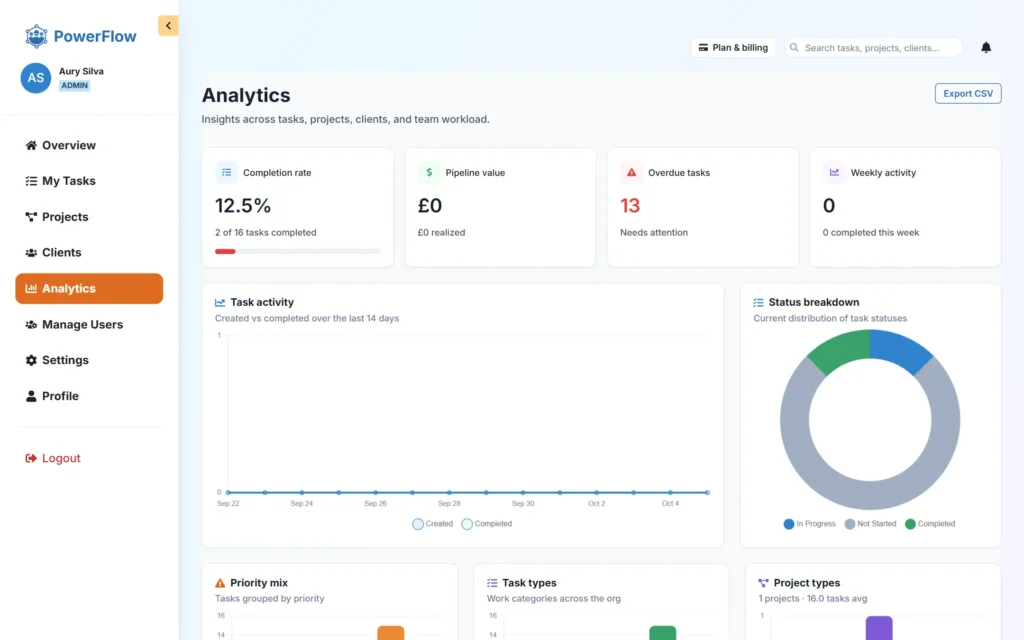Toggle Completed in Status breakdown legend
Image resolution: width=1024 pixels, height=640 pixels.
point(930,524)
